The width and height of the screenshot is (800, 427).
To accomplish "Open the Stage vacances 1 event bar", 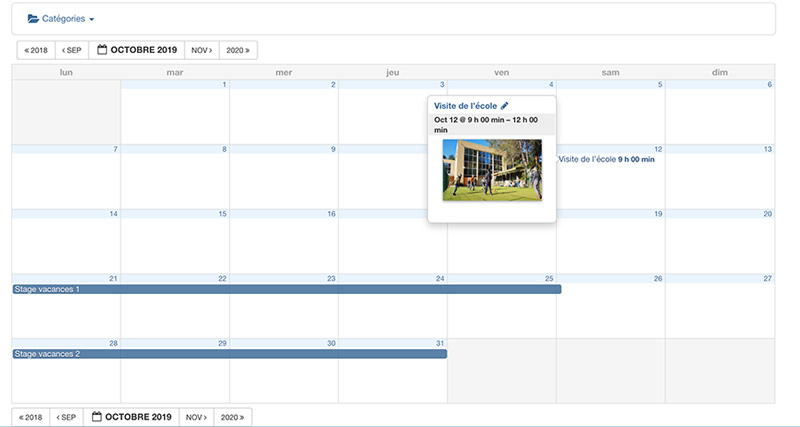I will point(287,289).
